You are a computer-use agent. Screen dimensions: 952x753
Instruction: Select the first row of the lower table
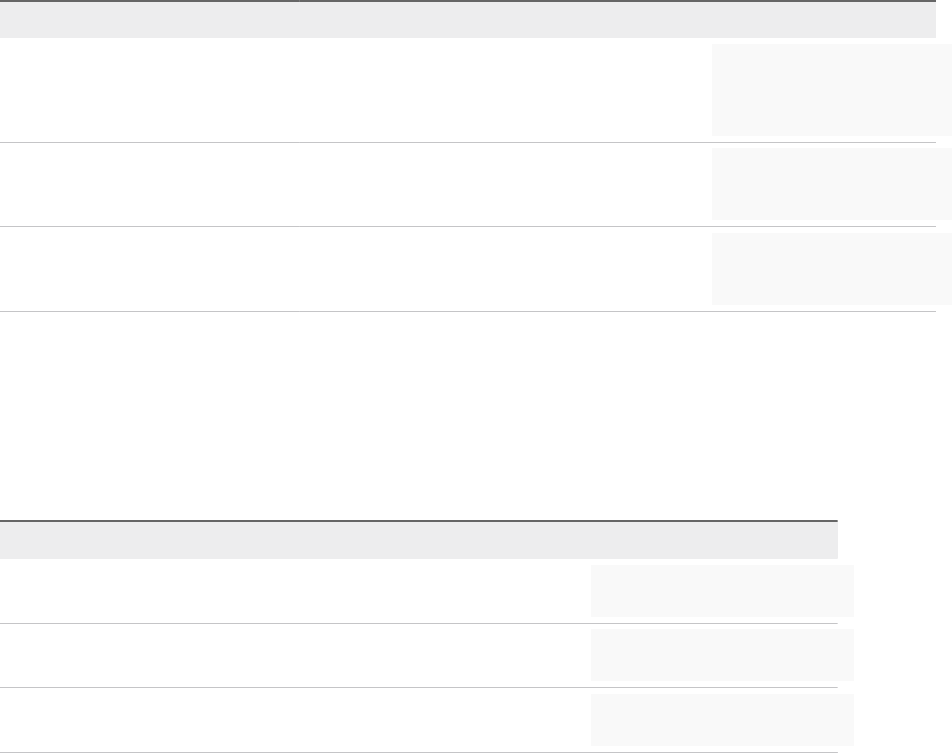419,591
